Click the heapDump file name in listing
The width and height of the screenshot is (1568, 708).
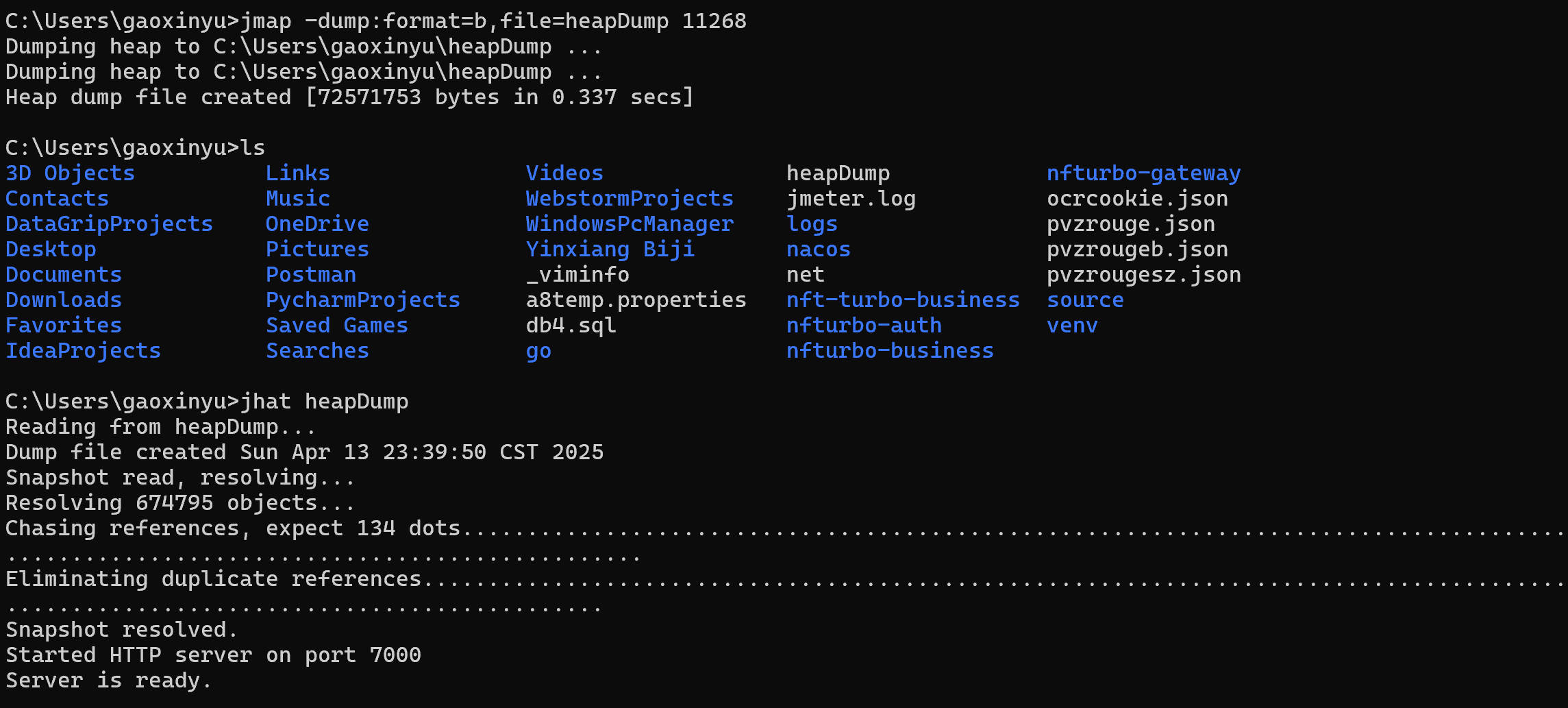(x=838, y=173)
